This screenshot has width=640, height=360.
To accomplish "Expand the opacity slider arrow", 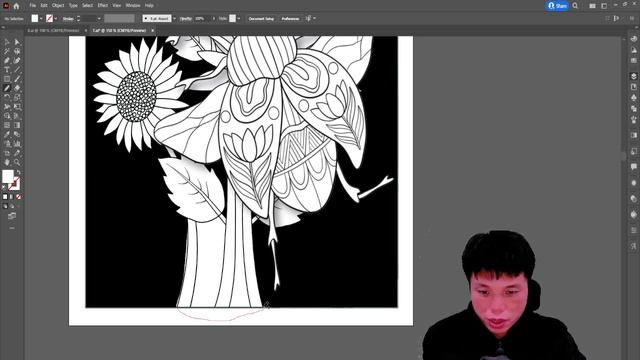I will tap(213, 18).
